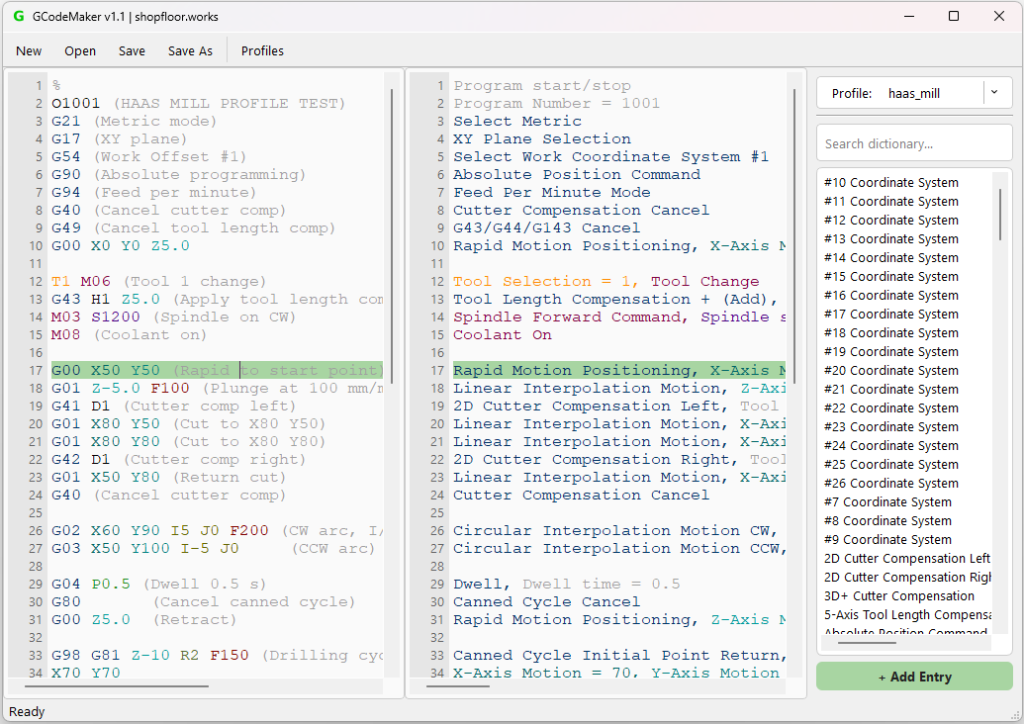The image size is (1024, 724).
Task: Select #10 Coordinate System entry
Action: pos(891,183)
